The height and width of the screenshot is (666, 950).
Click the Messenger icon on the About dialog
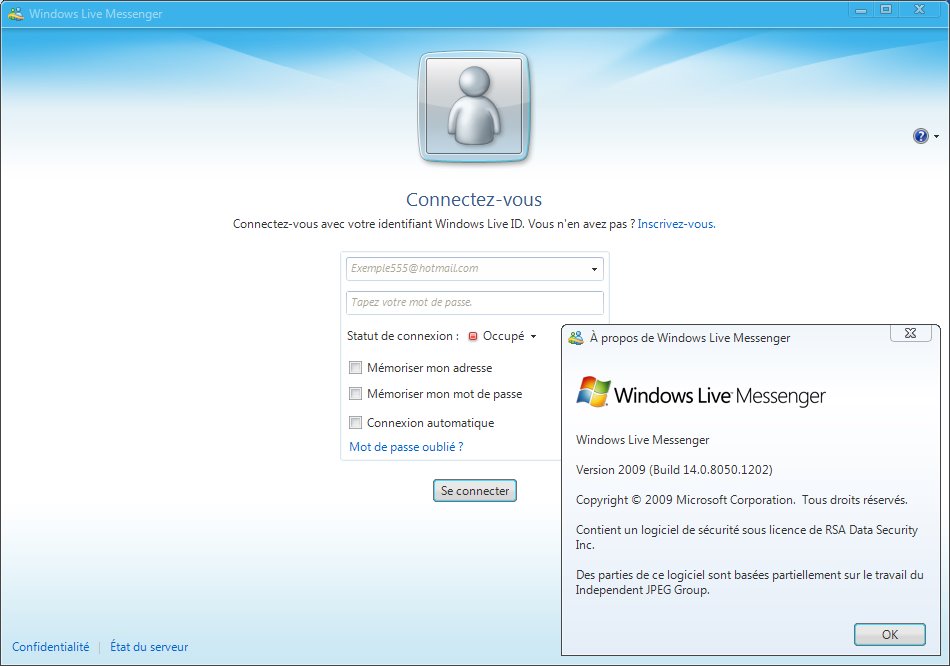pyautogui.click(x=575, y=338)
